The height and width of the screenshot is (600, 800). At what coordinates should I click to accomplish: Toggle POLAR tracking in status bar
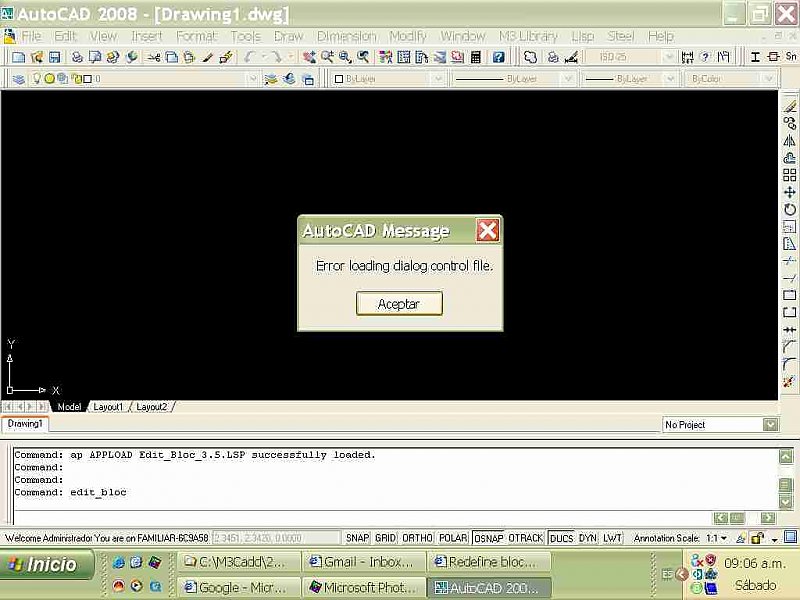click(453, 538)
